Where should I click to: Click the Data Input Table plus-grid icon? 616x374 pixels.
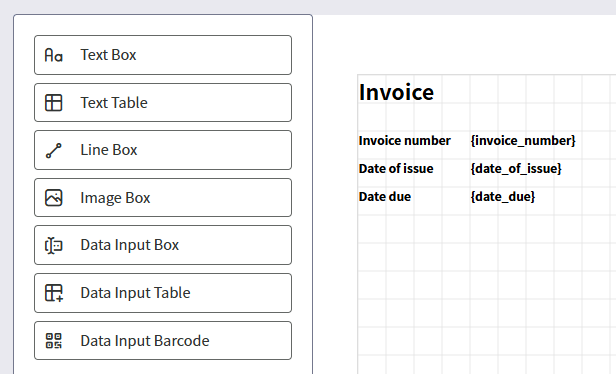(54, 293)
